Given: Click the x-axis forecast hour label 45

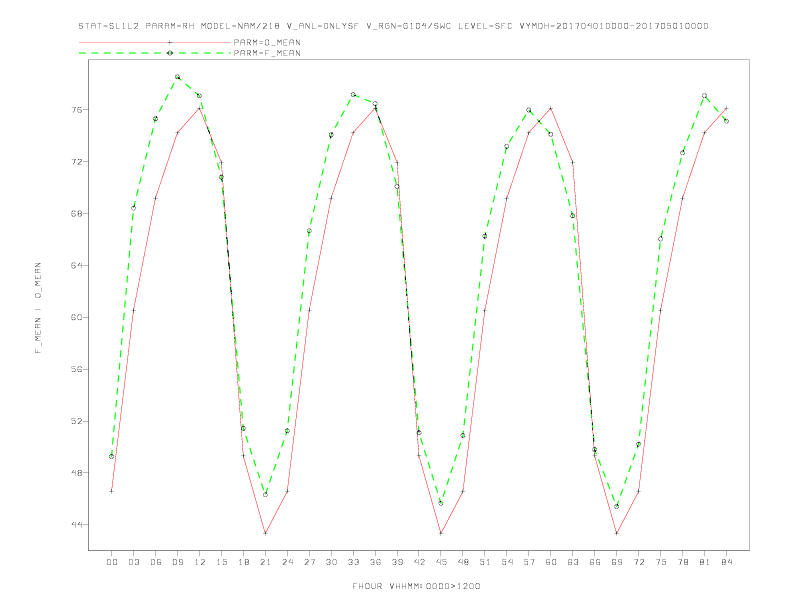Looking at the screenshot, I should pos(441,562).
